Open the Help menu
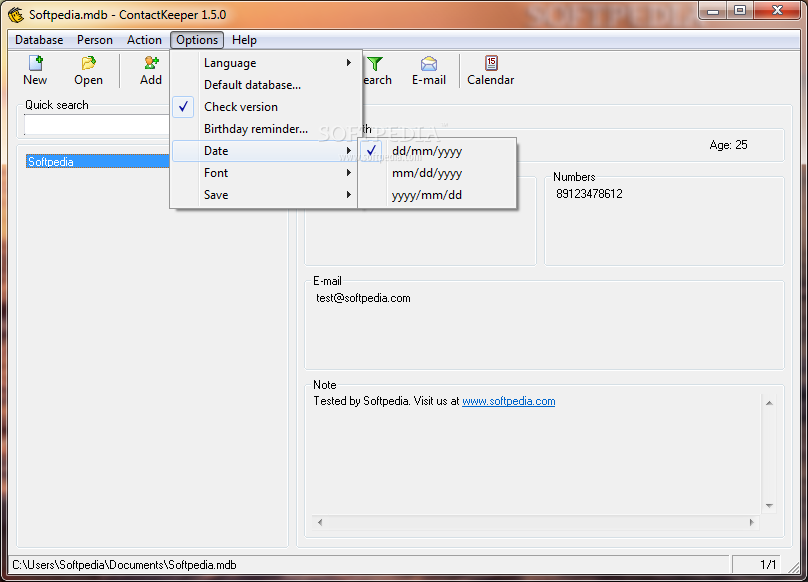The height and width of the screenshot is (582, 808). (x=244, y=40)
